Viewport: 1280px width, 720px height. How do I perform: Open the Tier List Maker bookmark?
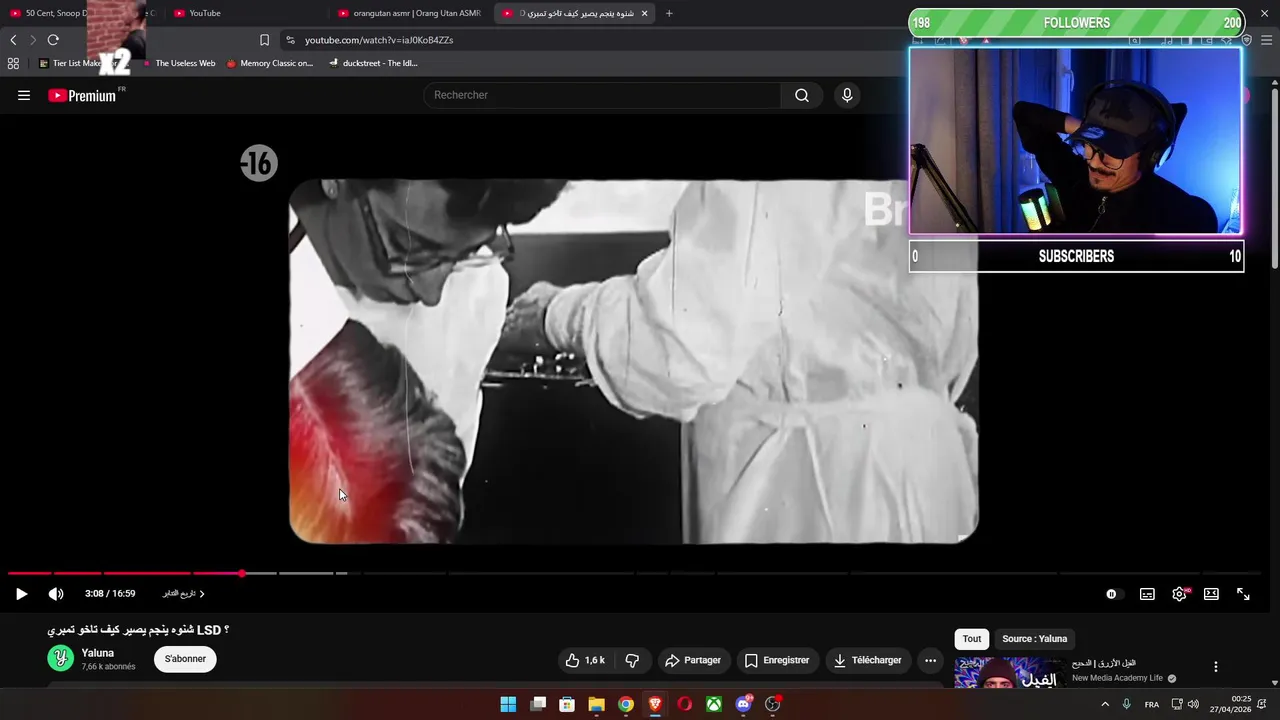click(78, 63)
